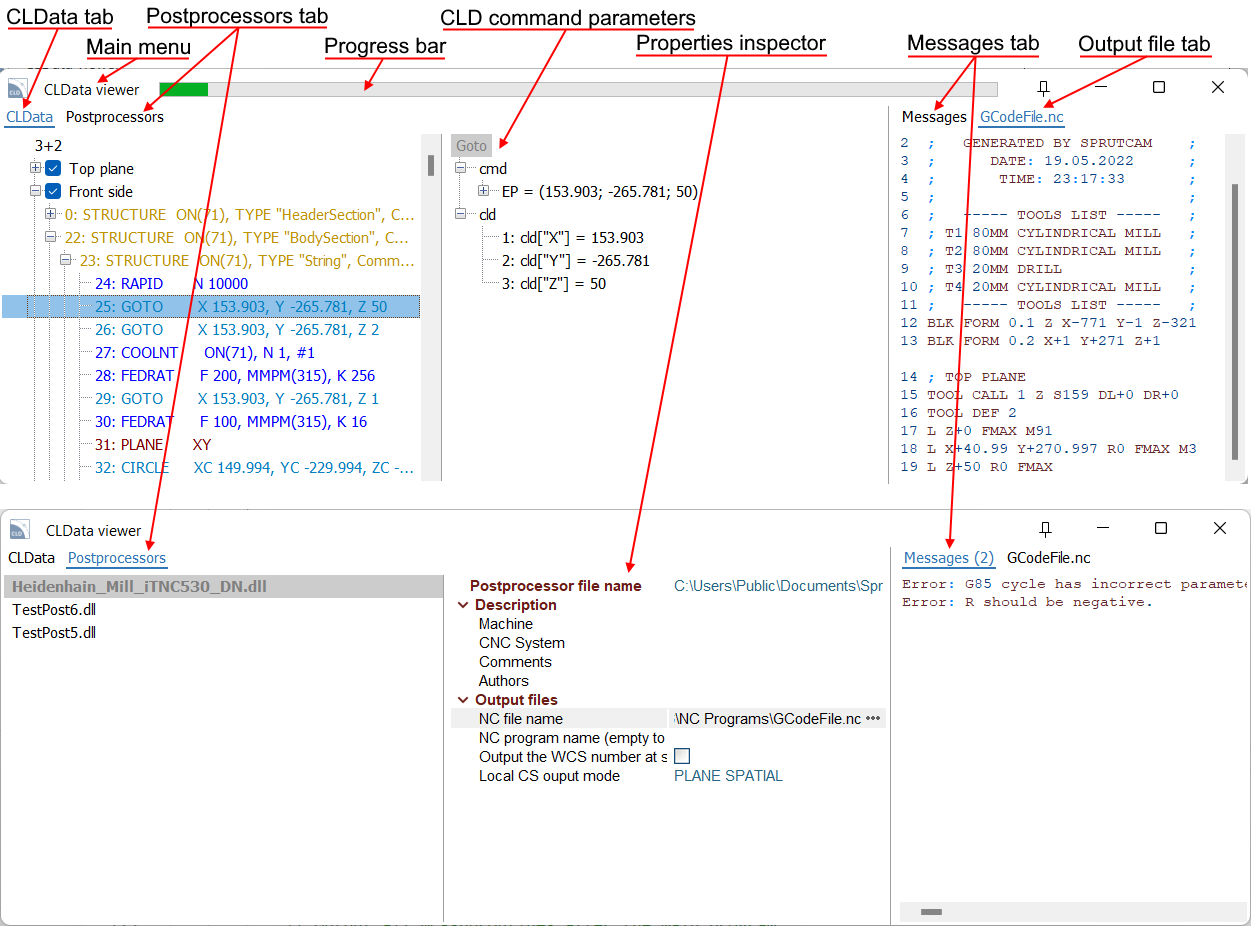
Task: Expand the Top plane tree node
Action: pyautogui.click(x=33, y=168)
